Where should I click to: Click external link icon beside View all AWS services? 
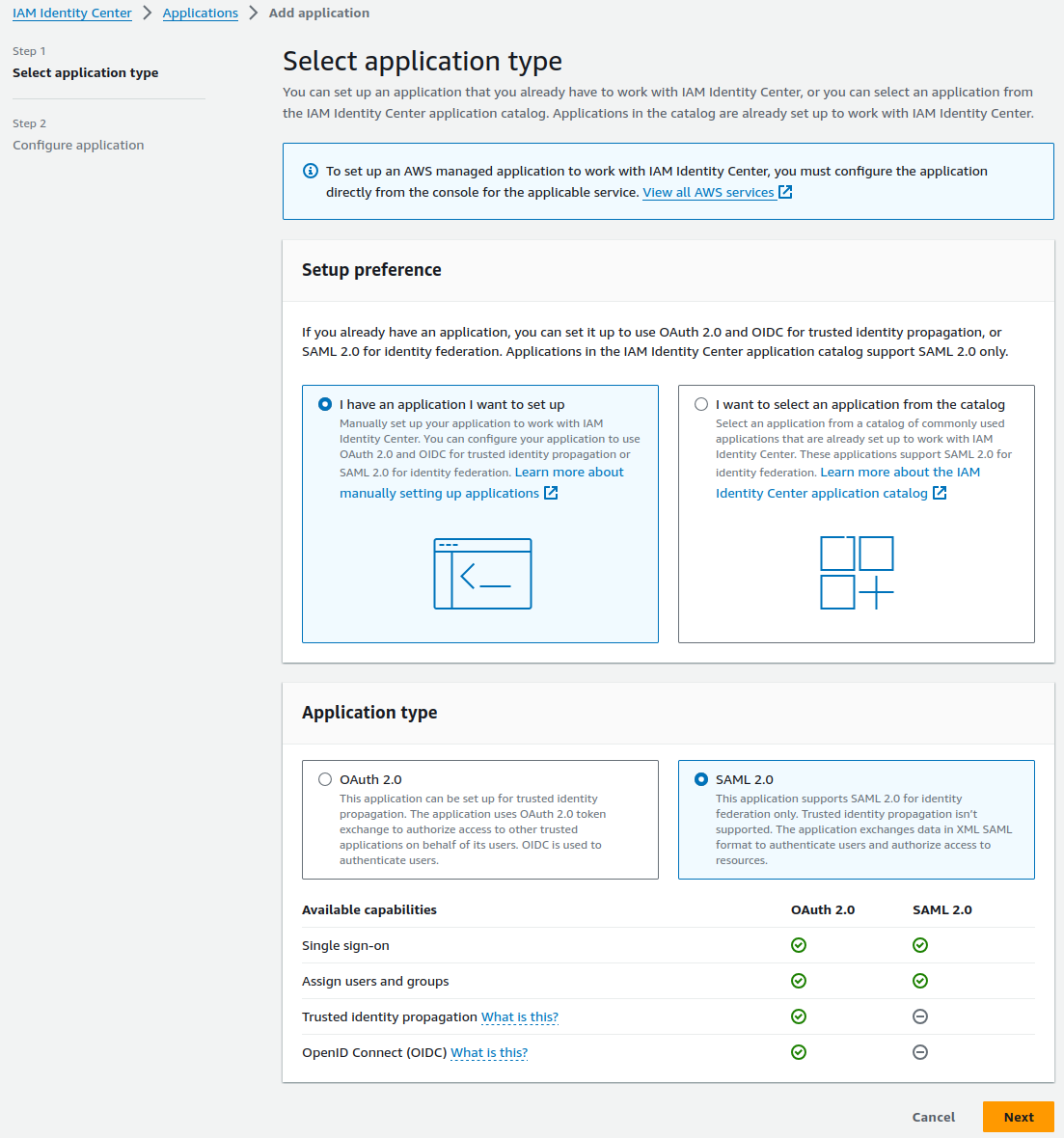pos(785,192)
